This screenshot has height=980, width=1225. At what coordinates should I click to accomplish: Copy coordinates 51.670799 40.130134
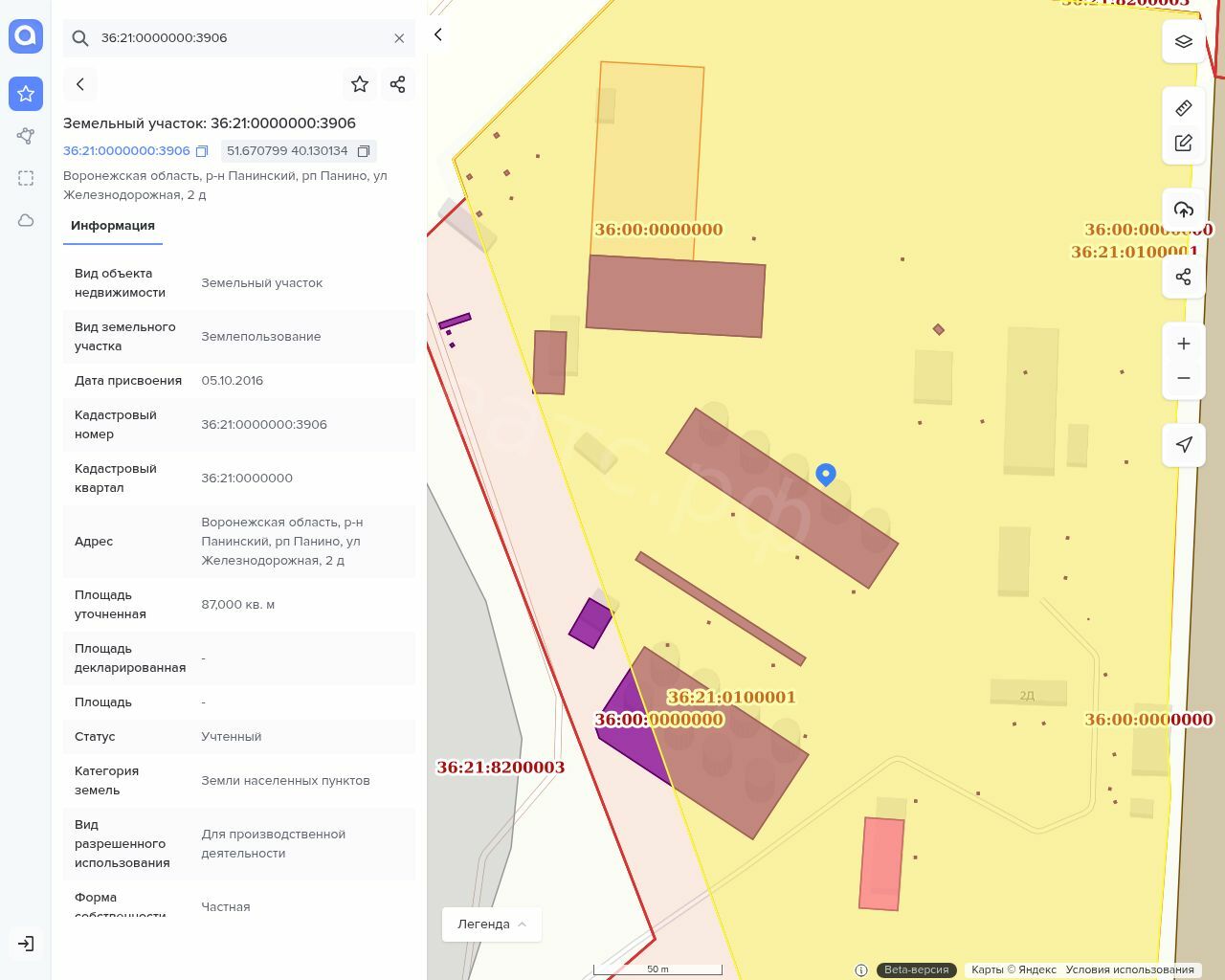(x=364, y=151)
